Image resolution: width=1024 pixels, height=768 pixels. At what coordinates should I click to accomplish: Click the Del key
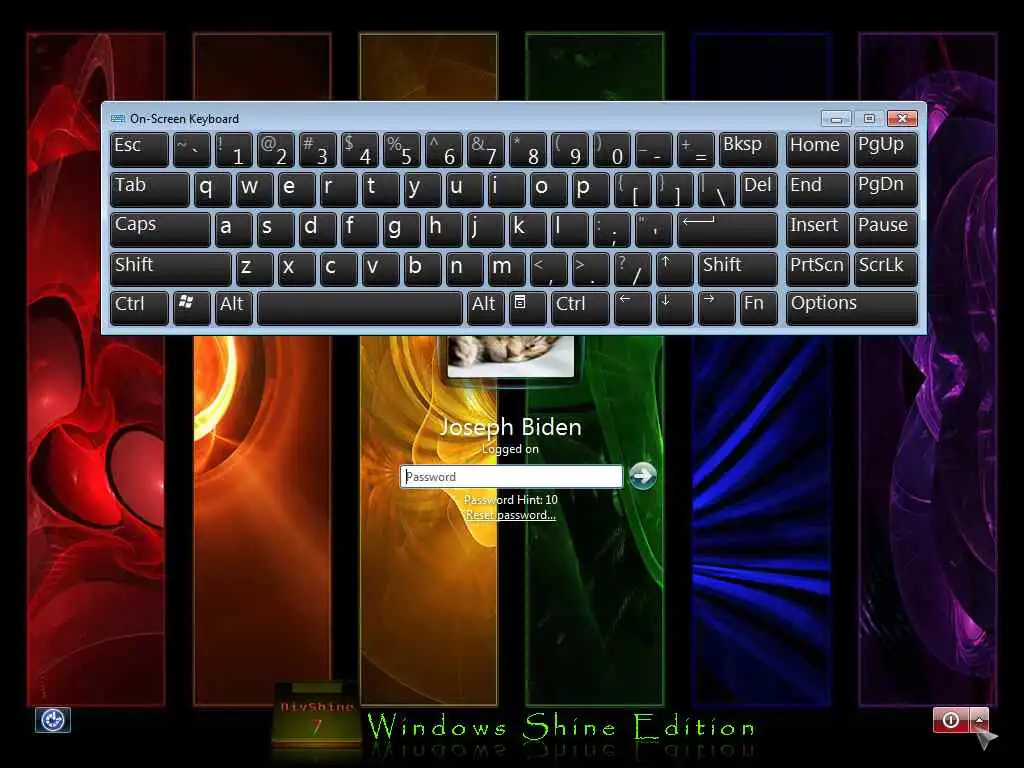coord(758,189)
